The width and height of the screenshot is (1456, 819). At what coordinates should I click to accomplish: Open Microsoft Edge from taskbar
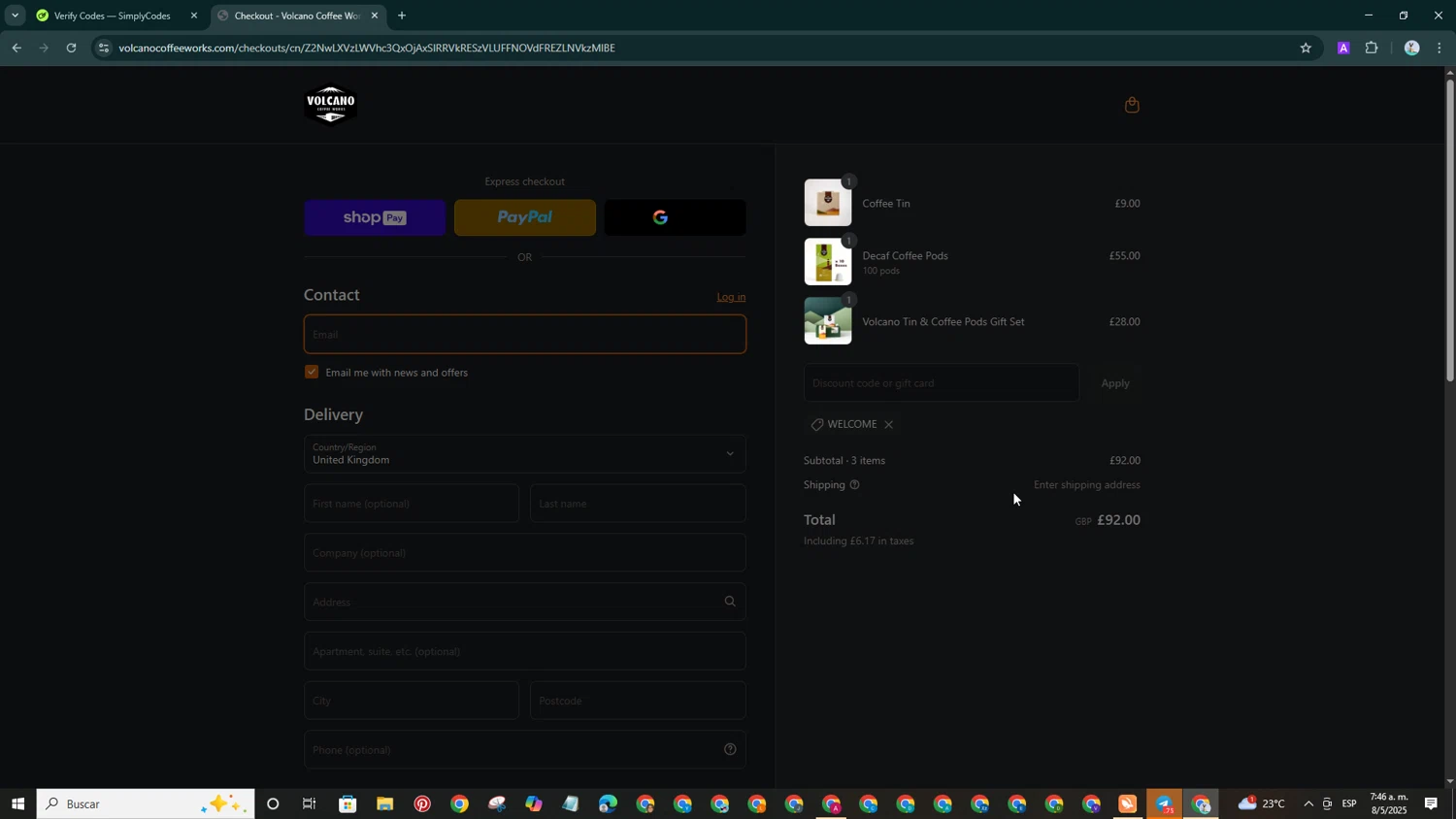609,803
